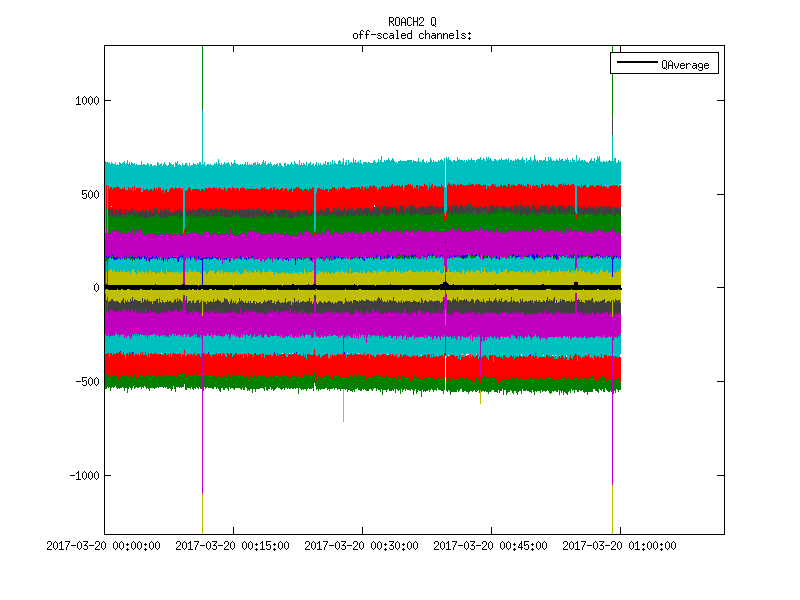This screenshot has height=600, width=800.
Task: Select the 2017-03-20 00:15:00 x-axis label
Action: pos(233,546)
